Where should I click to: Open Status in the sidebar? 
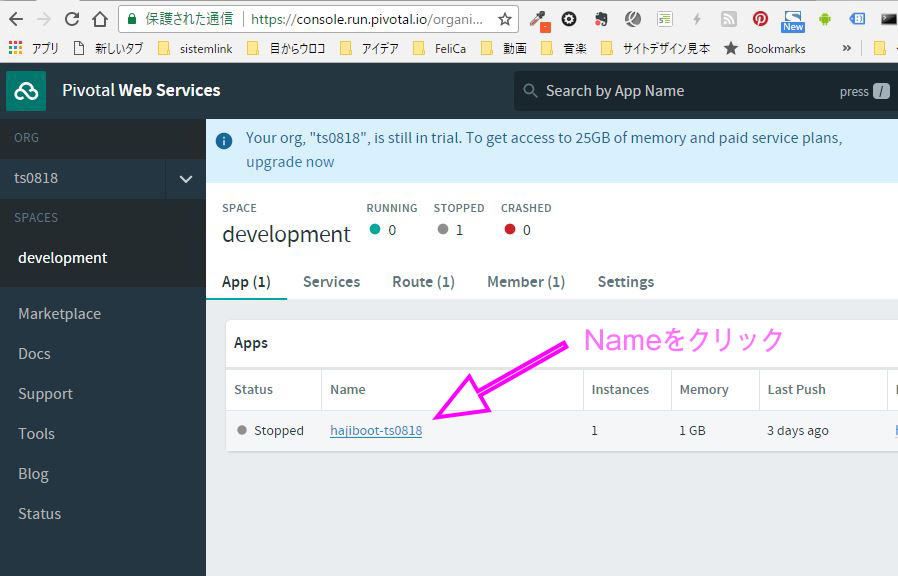(x=40, y=514)
